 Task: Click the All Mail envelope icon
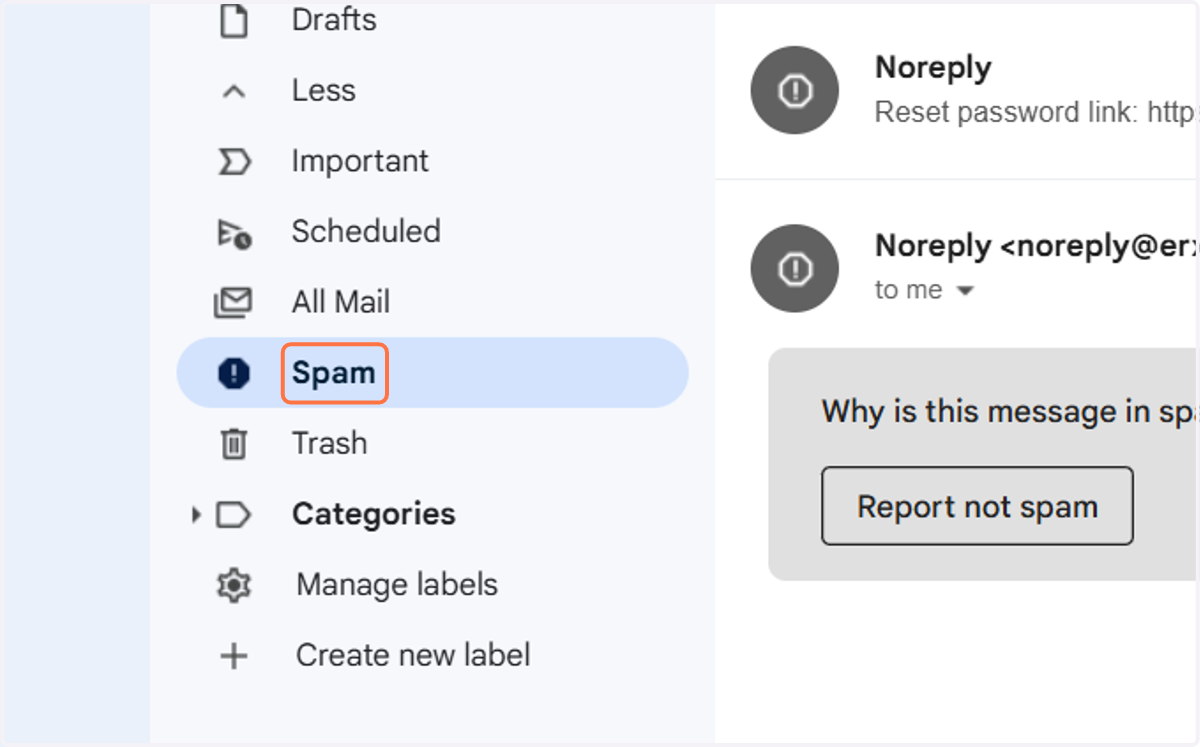tap(233, 303)
